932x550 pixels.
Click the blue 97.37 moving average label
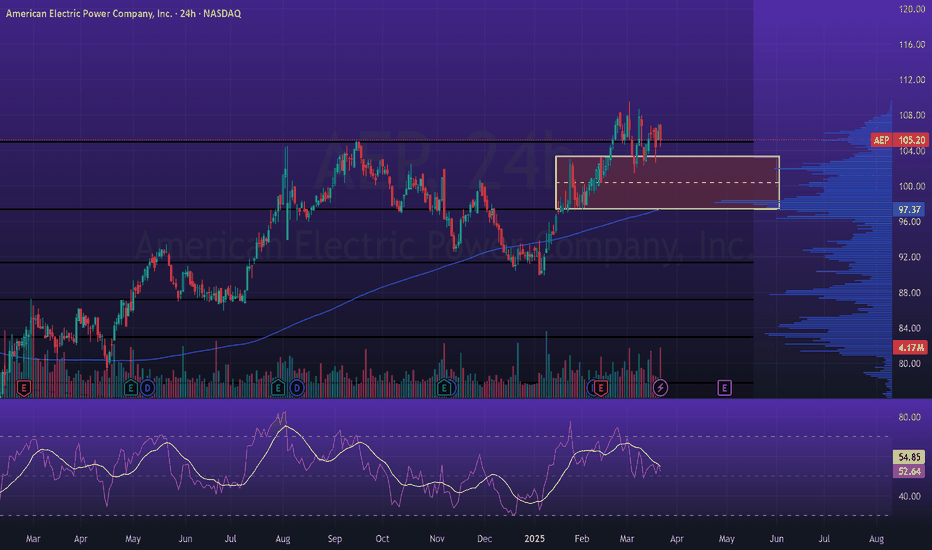coord(909,210)
